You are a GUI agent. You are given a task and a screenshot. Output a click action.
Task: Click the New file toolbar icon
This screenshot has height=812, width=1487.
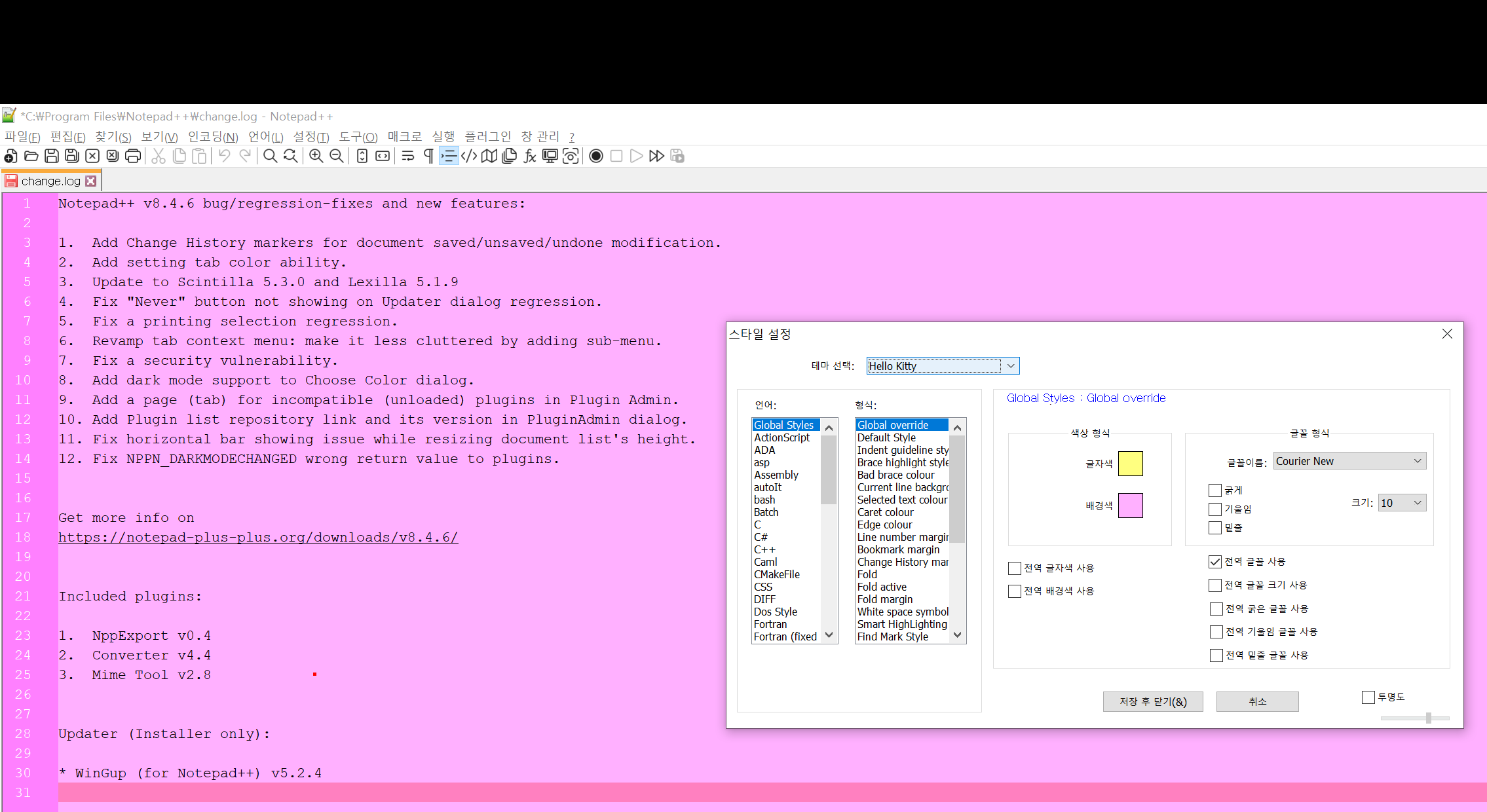pyautogui.click(x=11, y=156)
